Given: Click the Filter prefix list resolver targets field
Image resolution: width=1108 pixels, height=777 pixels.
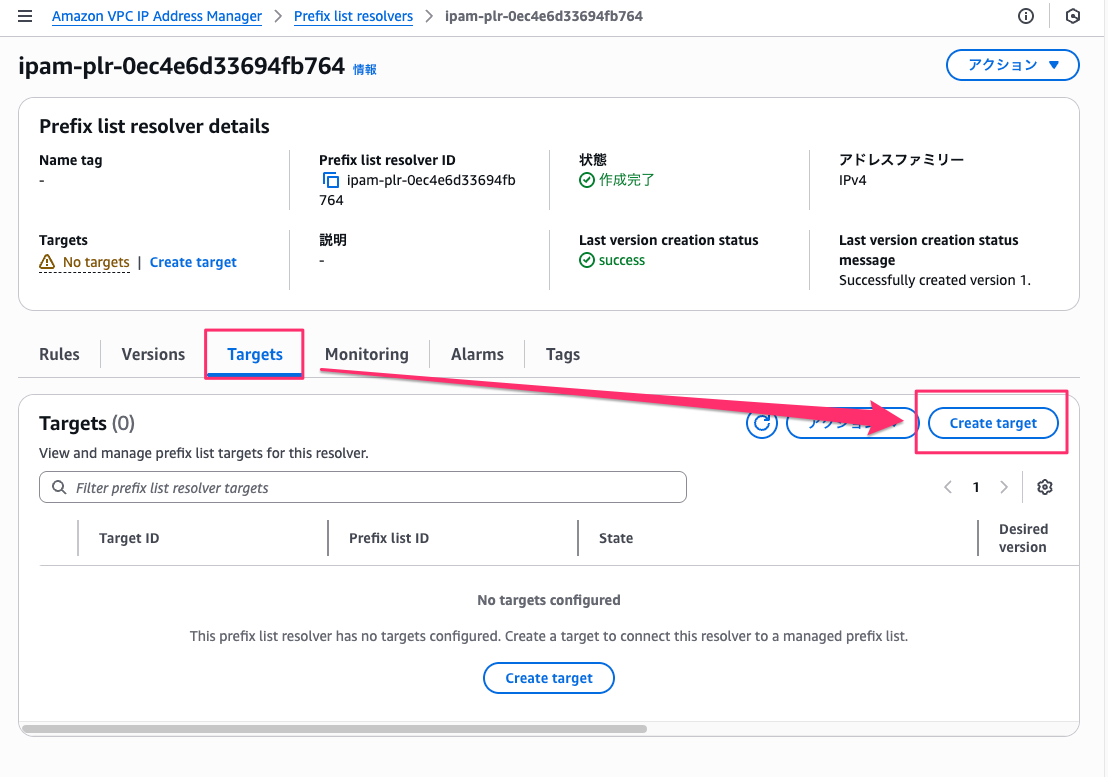Looking at the screenshot, I should [x=370, y=488].
